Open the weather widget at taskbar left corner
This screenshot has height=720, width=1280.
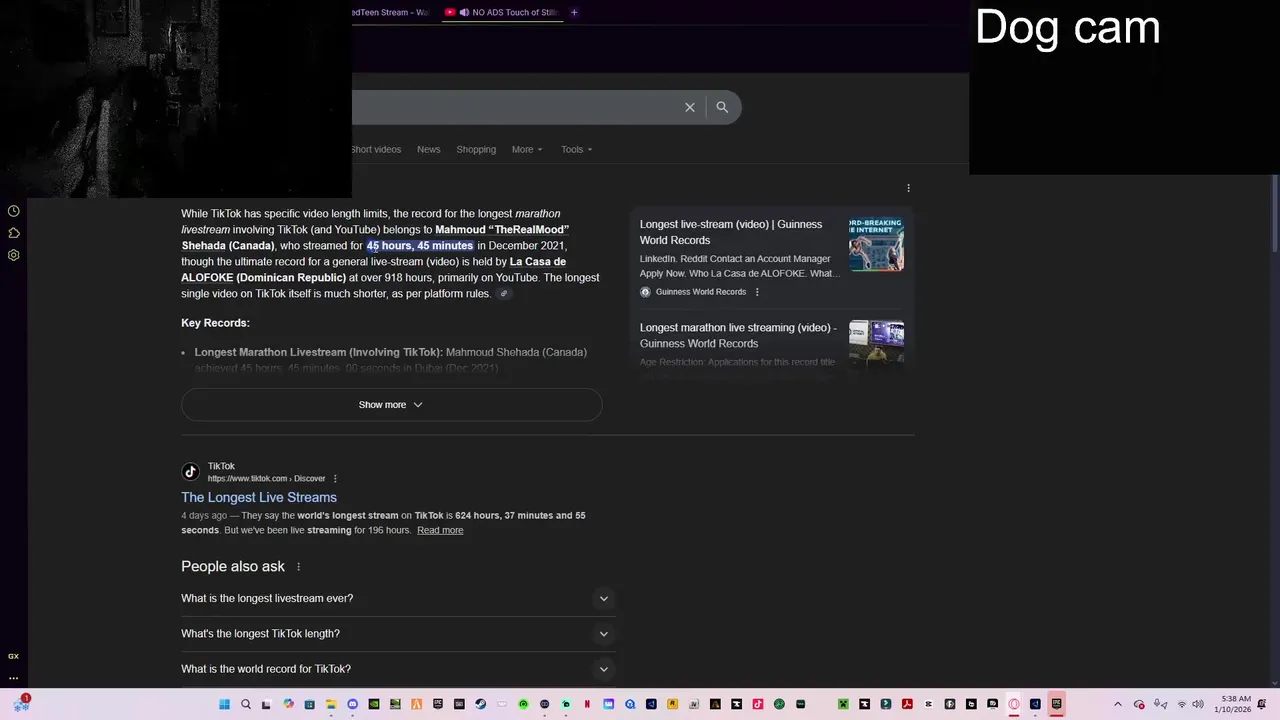21,704
